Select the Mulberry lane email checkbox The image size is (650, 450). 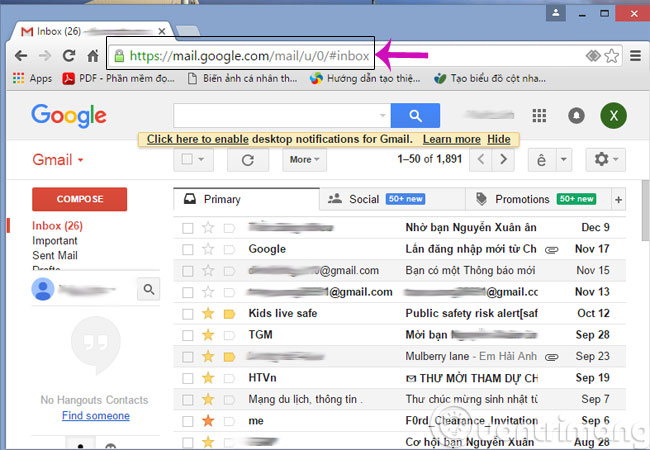tap(188, 357)
